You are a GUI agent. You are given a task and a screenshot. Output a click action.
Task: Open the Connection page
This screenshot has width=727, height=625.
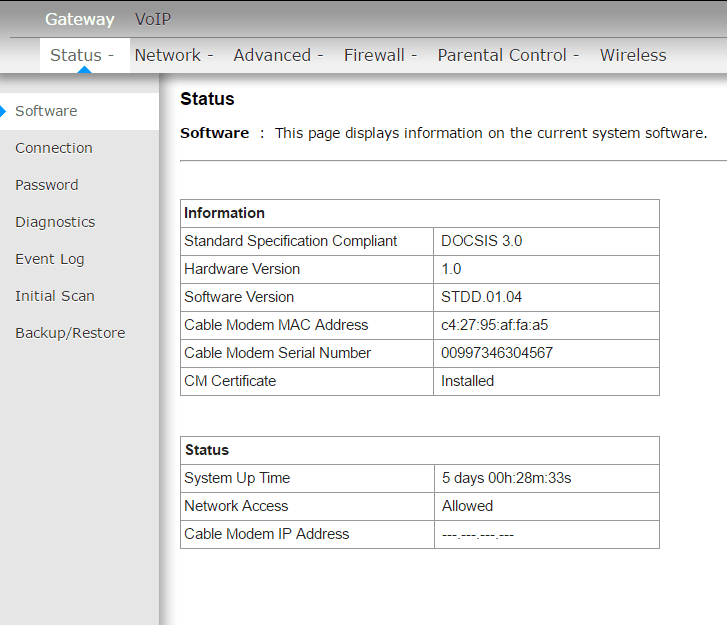pos(54,148)
